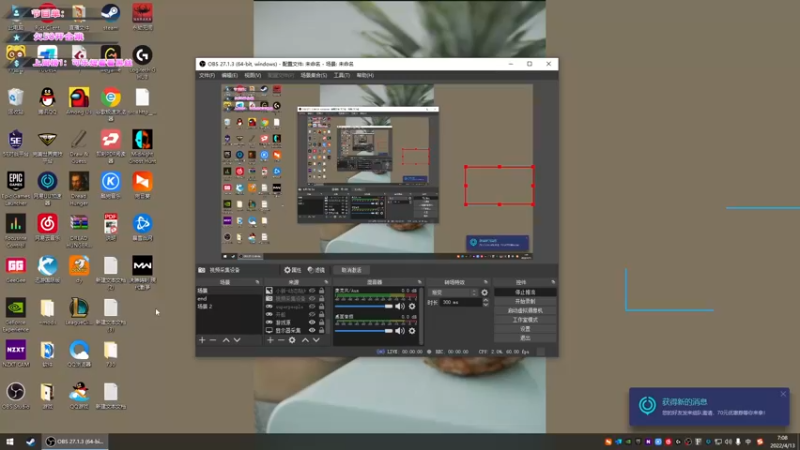Toggle lock on 视频采集设备 source

coord(321,298)
